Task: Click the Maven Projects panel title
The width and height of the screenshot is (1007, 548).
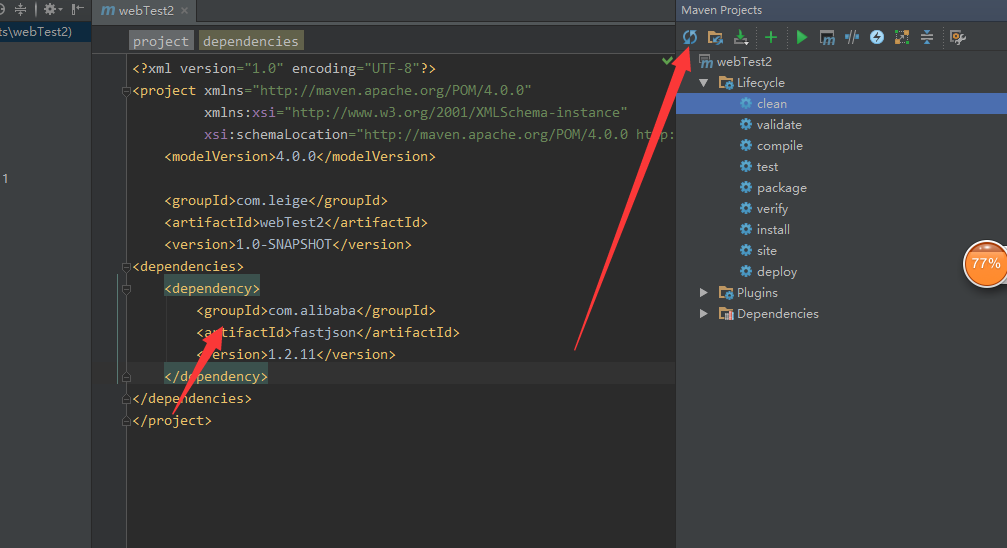Action: tap(721, 10)
